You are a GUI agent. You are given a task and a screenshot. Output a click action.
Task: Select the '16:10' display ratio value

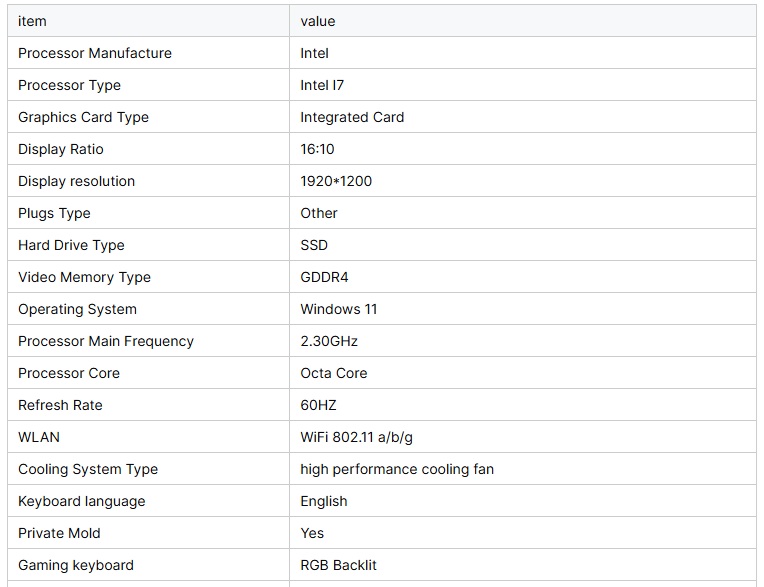point(317,149)
